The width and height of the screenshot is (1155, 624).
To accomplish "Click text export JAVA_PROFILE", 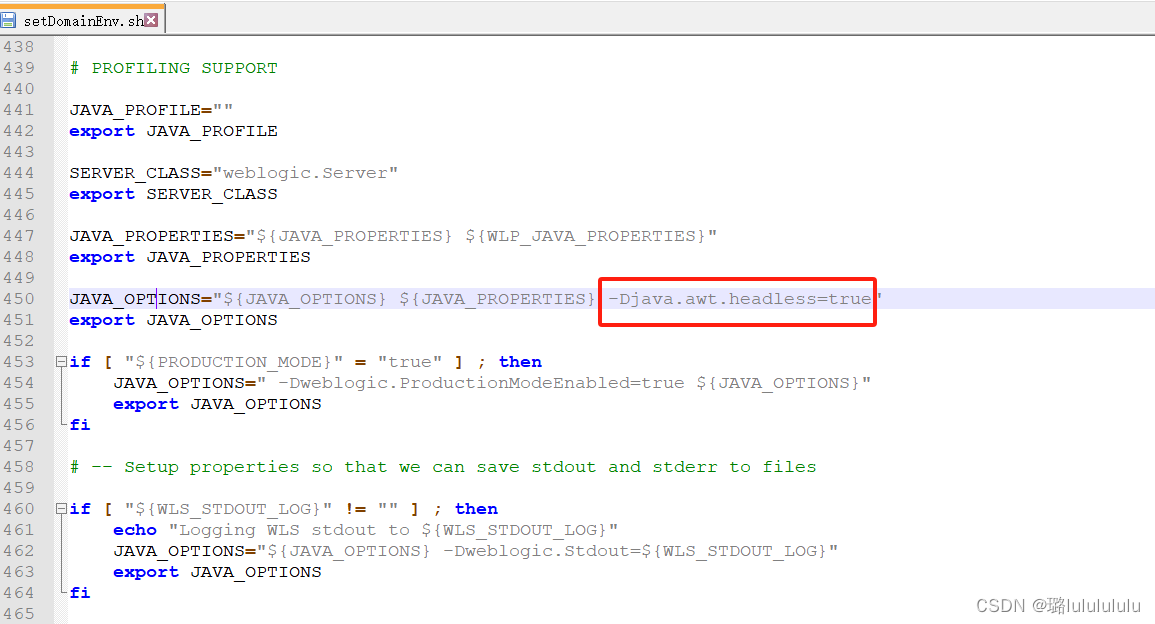I will [x=174, y=131].
